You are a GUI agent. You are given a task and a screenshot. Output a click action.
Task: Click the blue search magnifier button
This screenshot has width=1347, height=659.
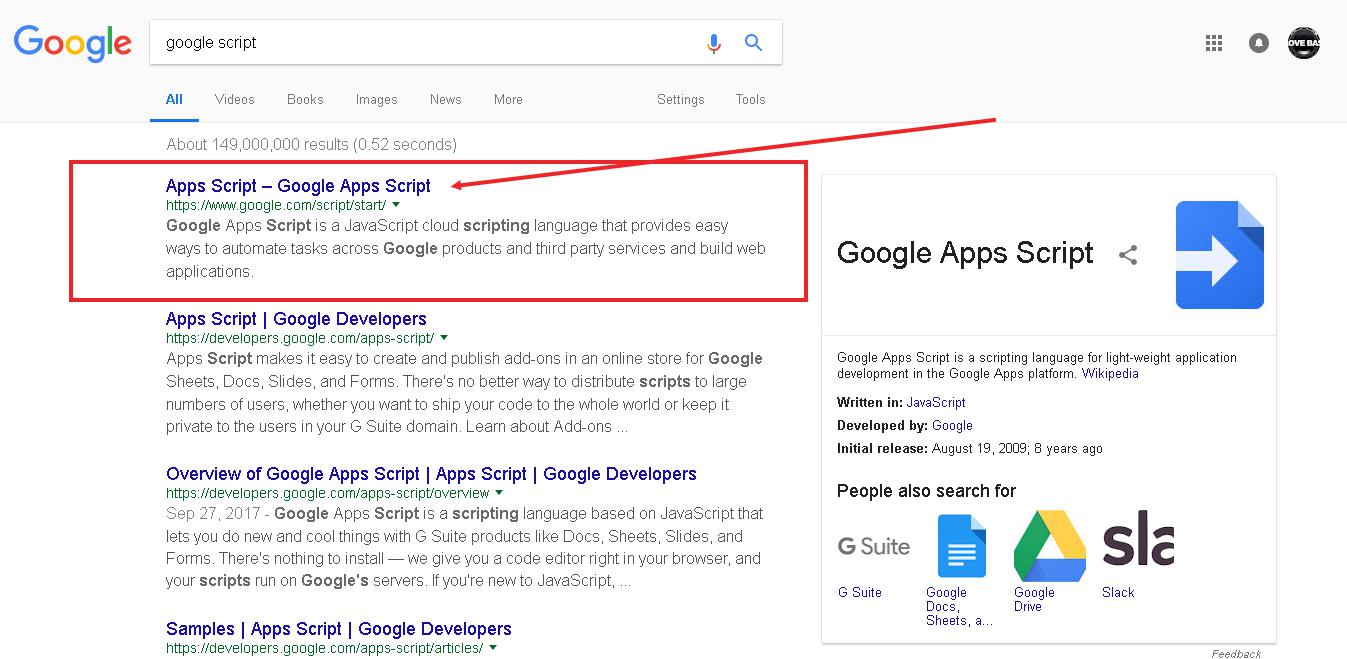pos(754,43)
